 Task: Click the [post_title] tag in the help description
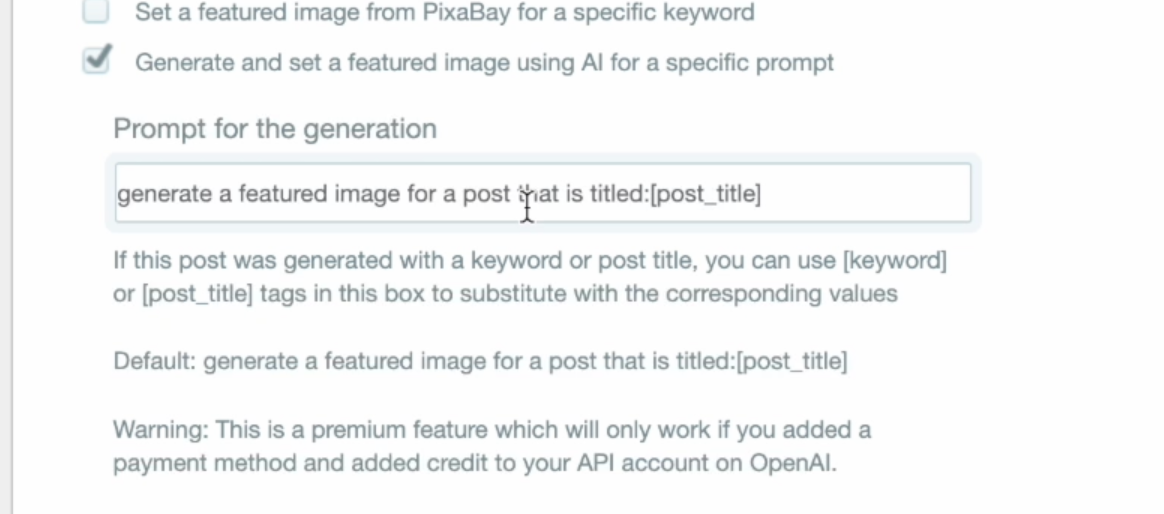198,295
